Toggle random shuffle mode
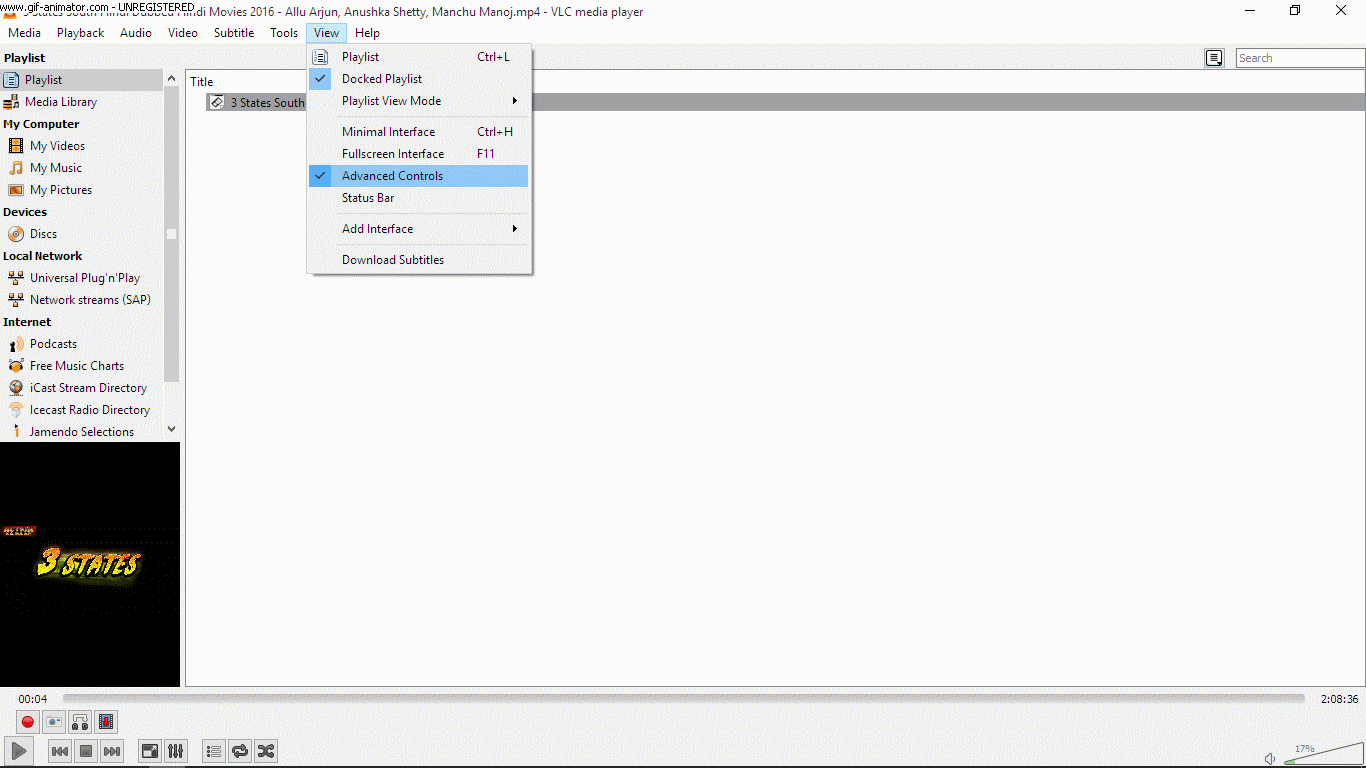1366x768 pixels. point(266,751)
